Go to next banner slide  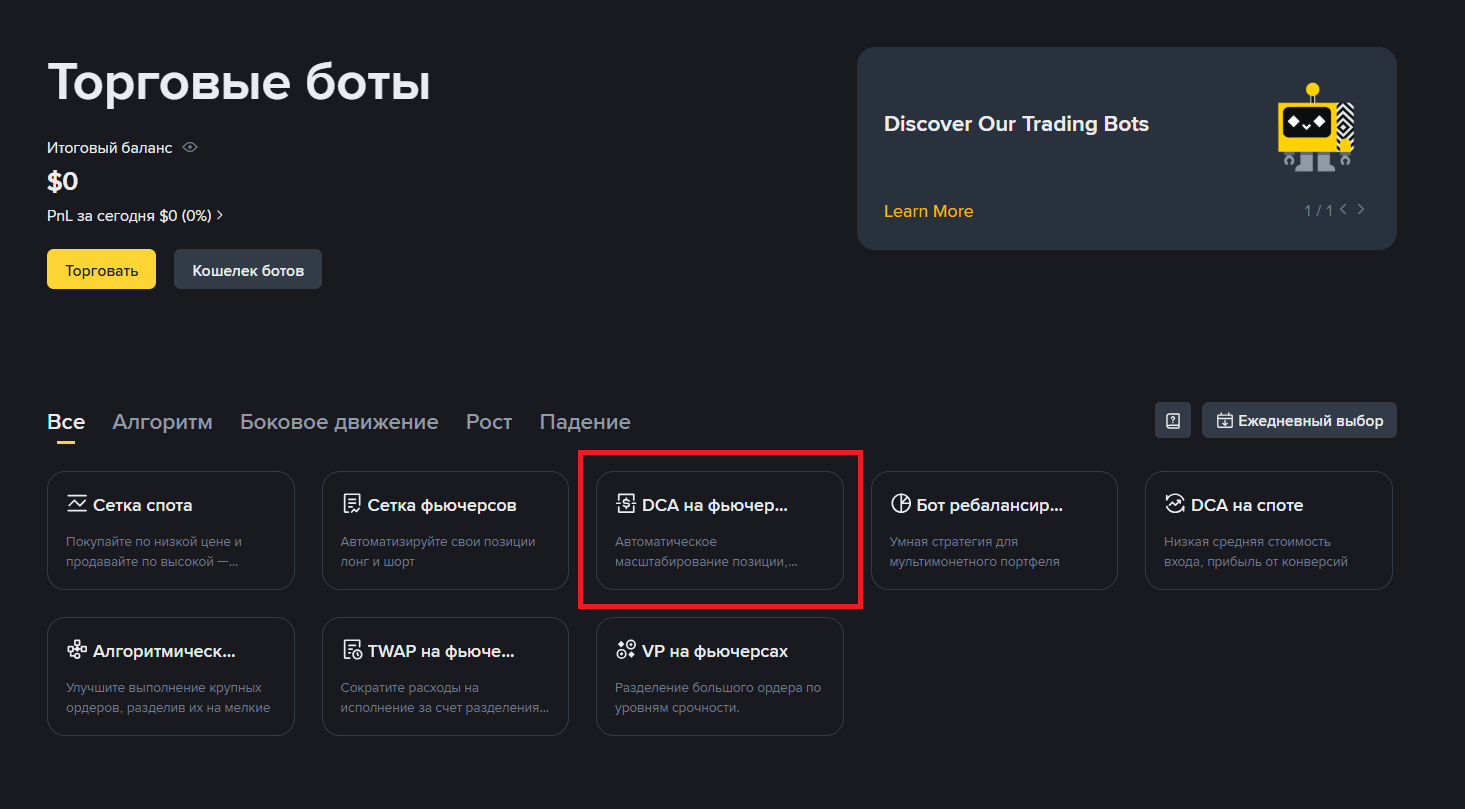1361,210
